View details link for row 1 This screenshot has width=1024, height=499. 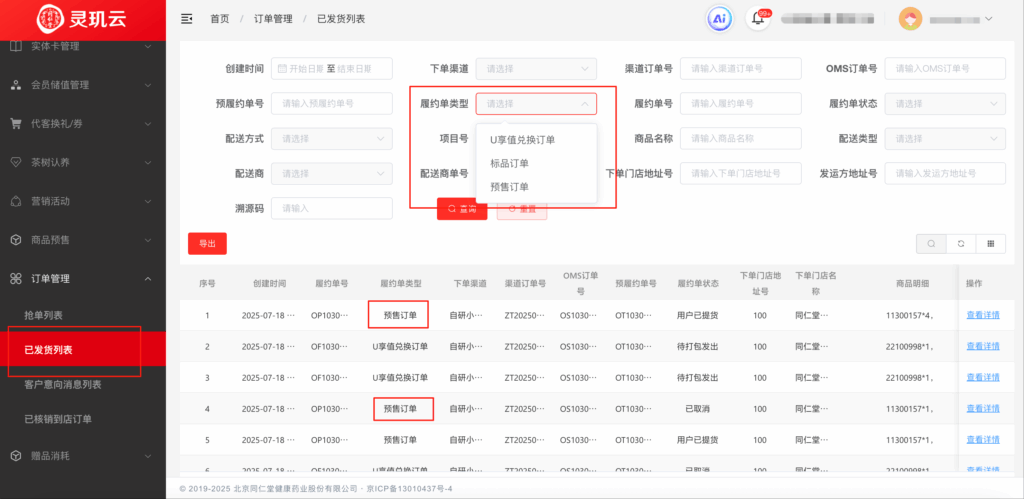[982, 316]
